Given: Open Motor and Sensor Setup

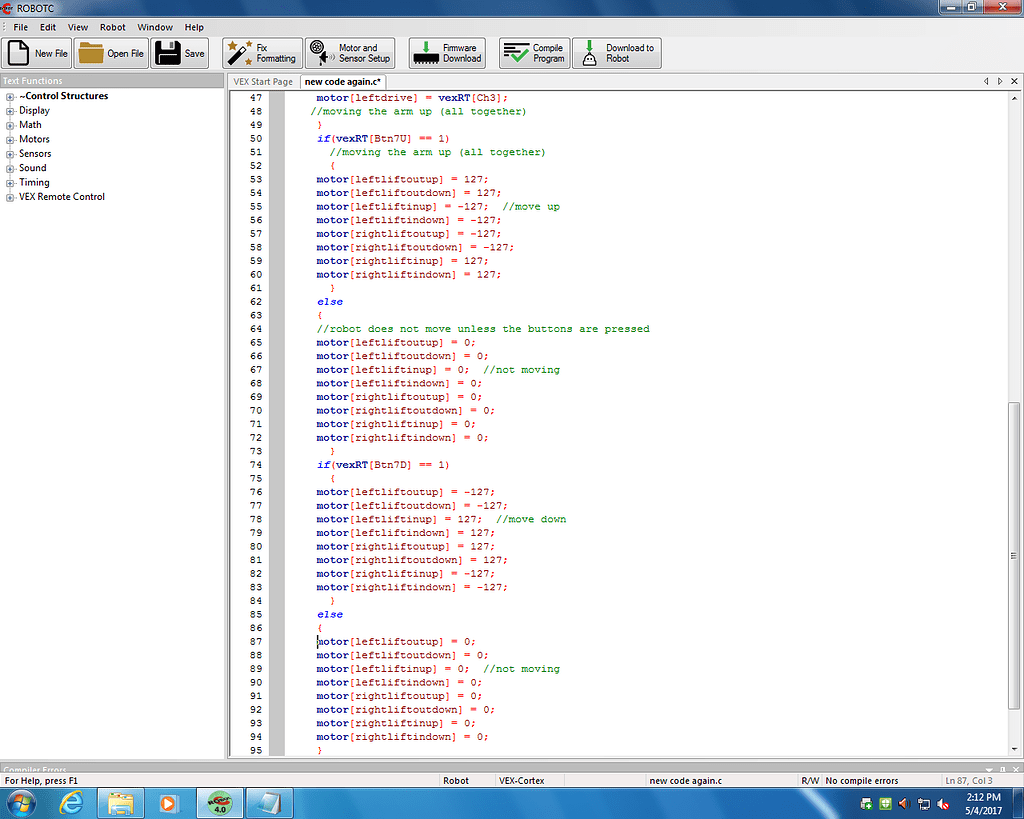Looking at the screenshot, I should [350, 53].
